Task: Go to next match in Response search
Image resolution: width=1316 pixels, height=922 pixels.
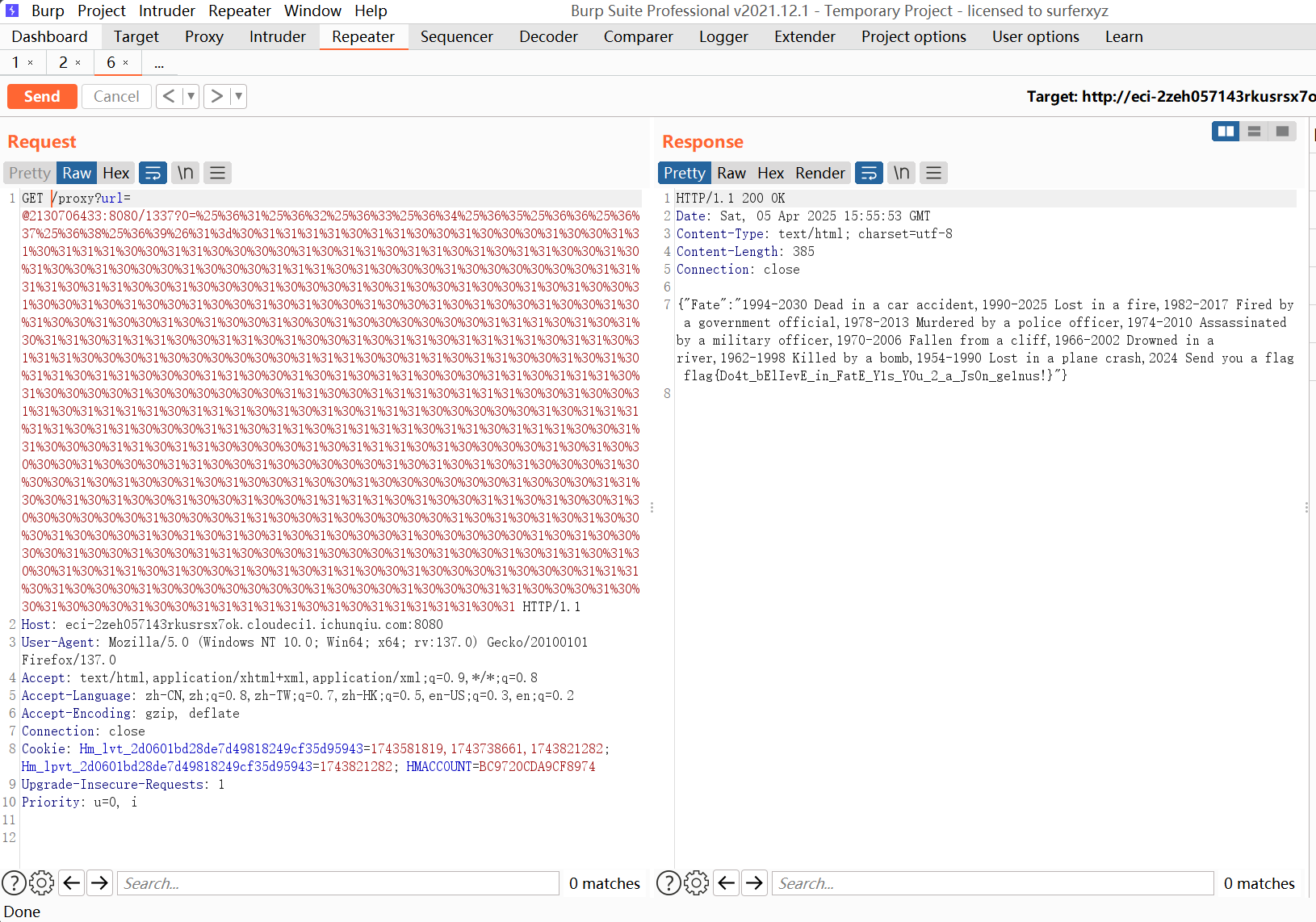Action: coord(754,883)
